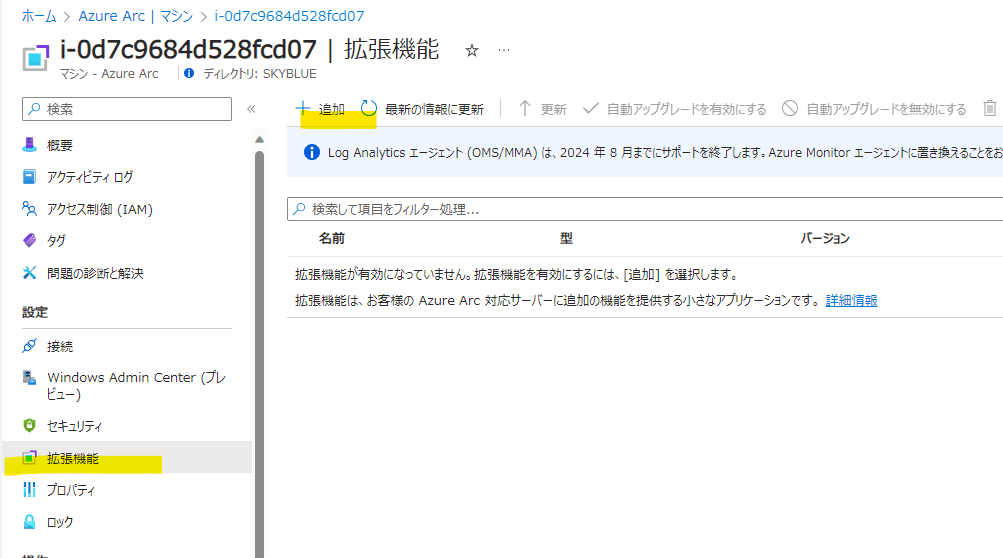
Task: Click the 検索して項目をフィルター処理 filter box
Action: [x=645, y=209]
